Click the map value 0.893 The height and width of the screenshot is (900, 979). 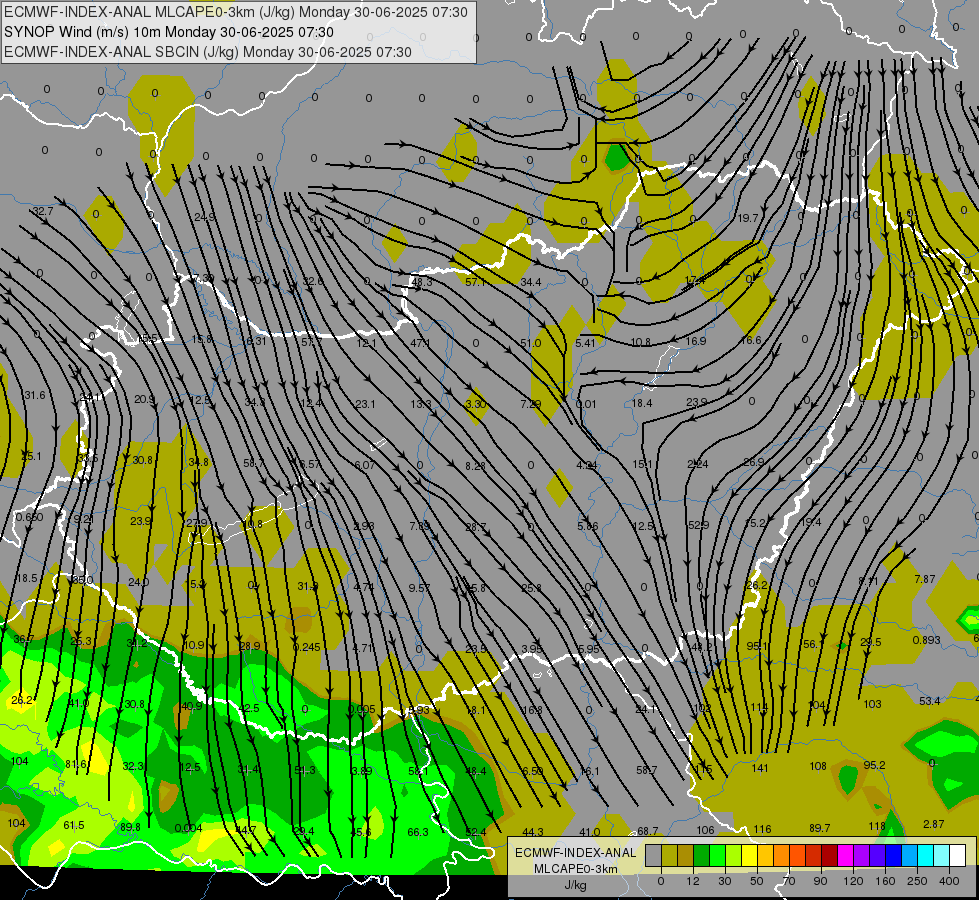[927, 640]
